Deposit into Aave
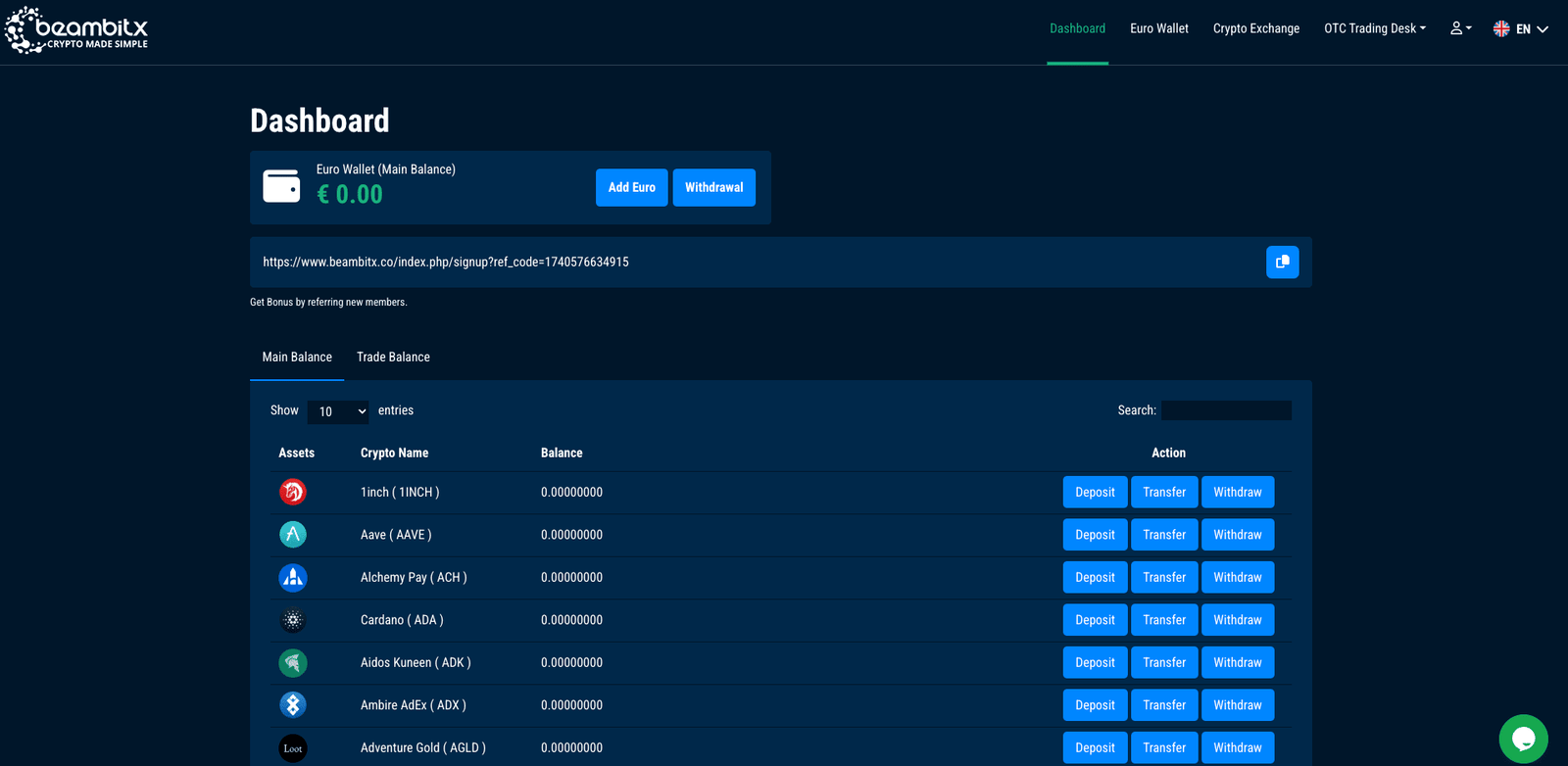 point(1095,535)
